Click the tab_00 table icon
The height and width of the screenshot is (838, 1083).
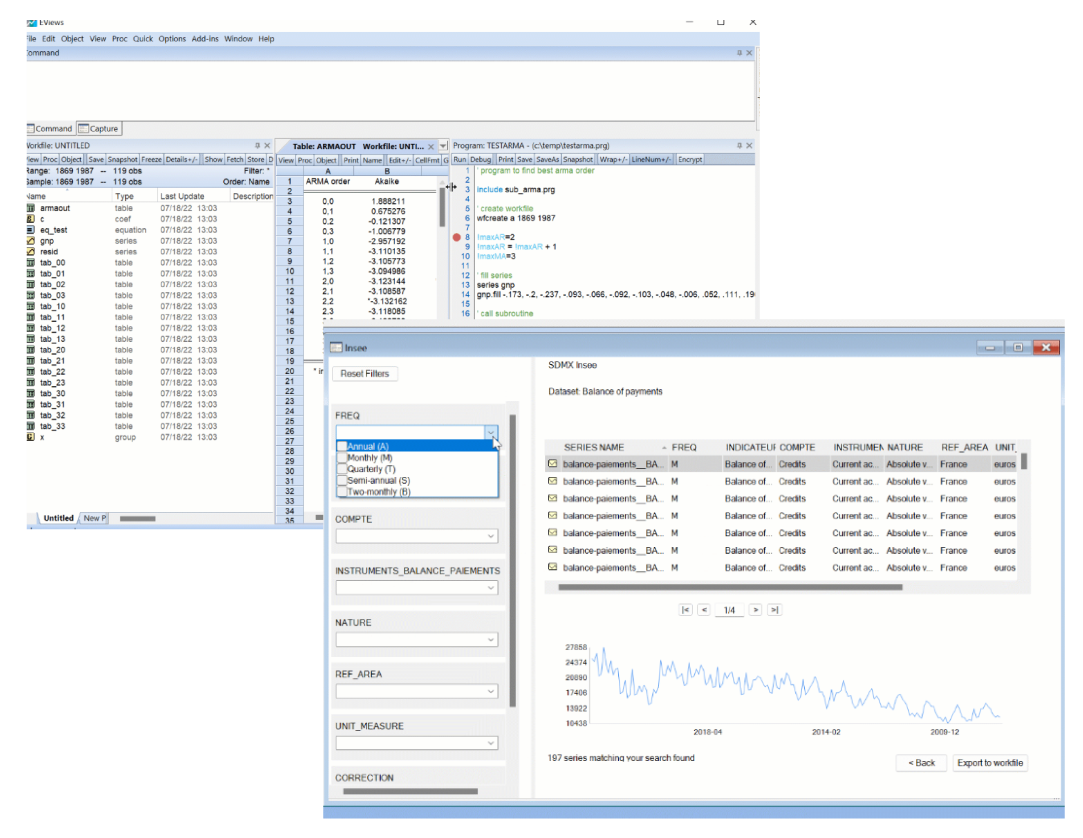(30, 263)
